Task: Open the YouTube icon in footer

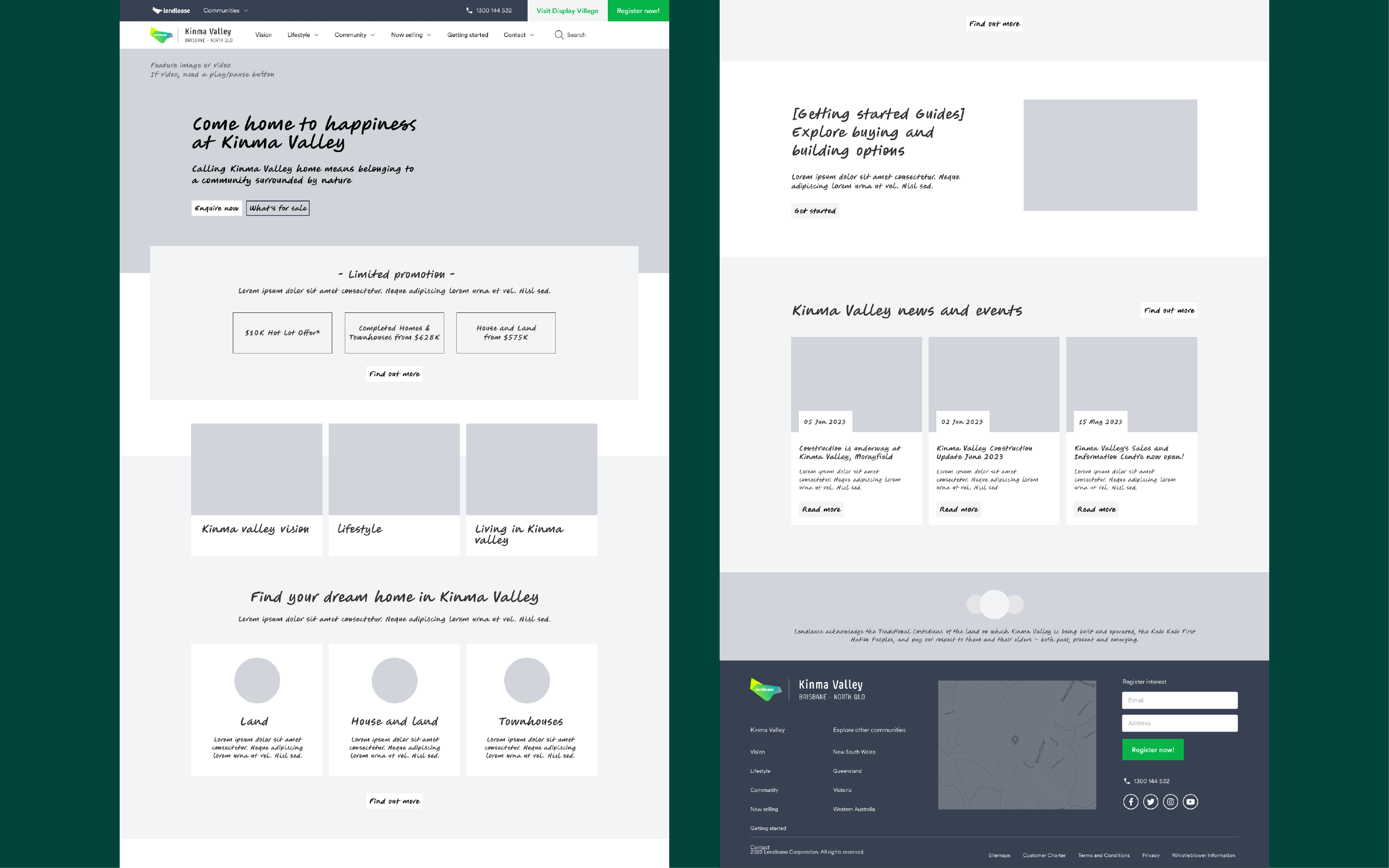Action: point(1191,801)
